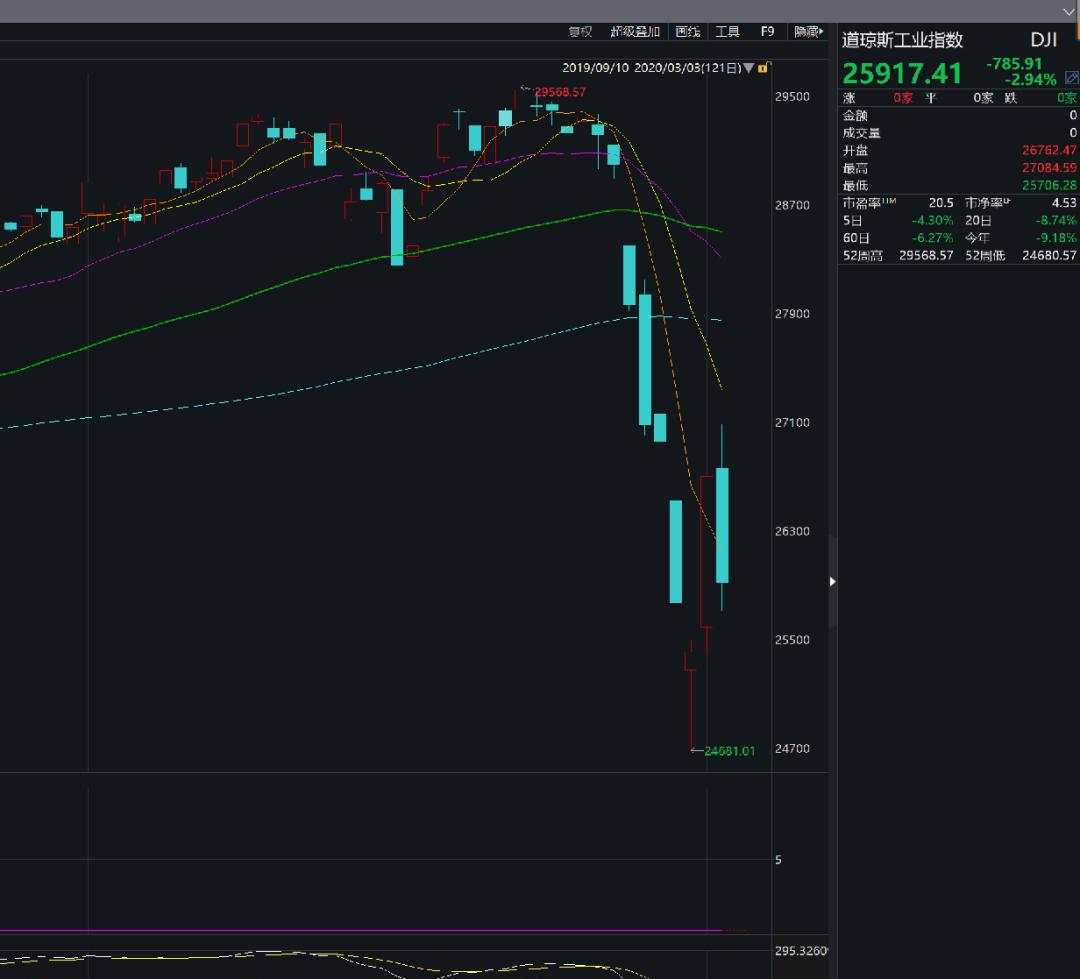Expand the date range dropdown triangle
1080x979 pixels.
pos(749,68)
